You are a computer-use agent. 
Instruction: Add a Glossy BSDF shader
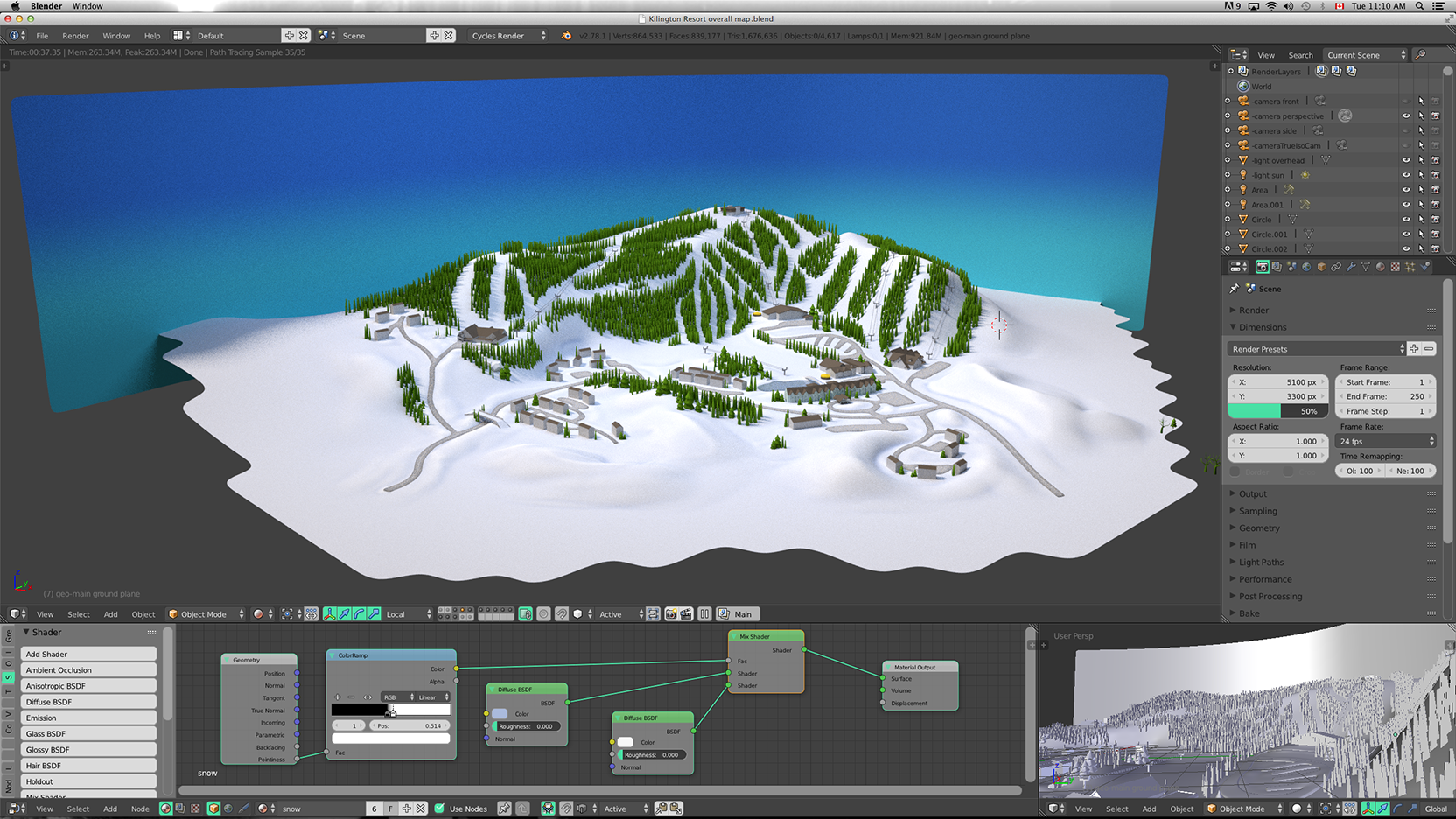87,750
